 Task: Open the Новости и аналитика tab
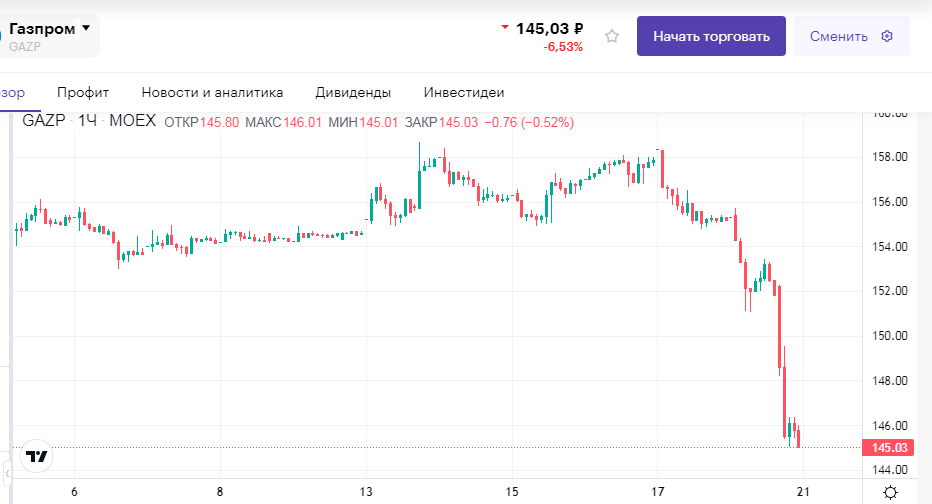(x=212, y=92)
